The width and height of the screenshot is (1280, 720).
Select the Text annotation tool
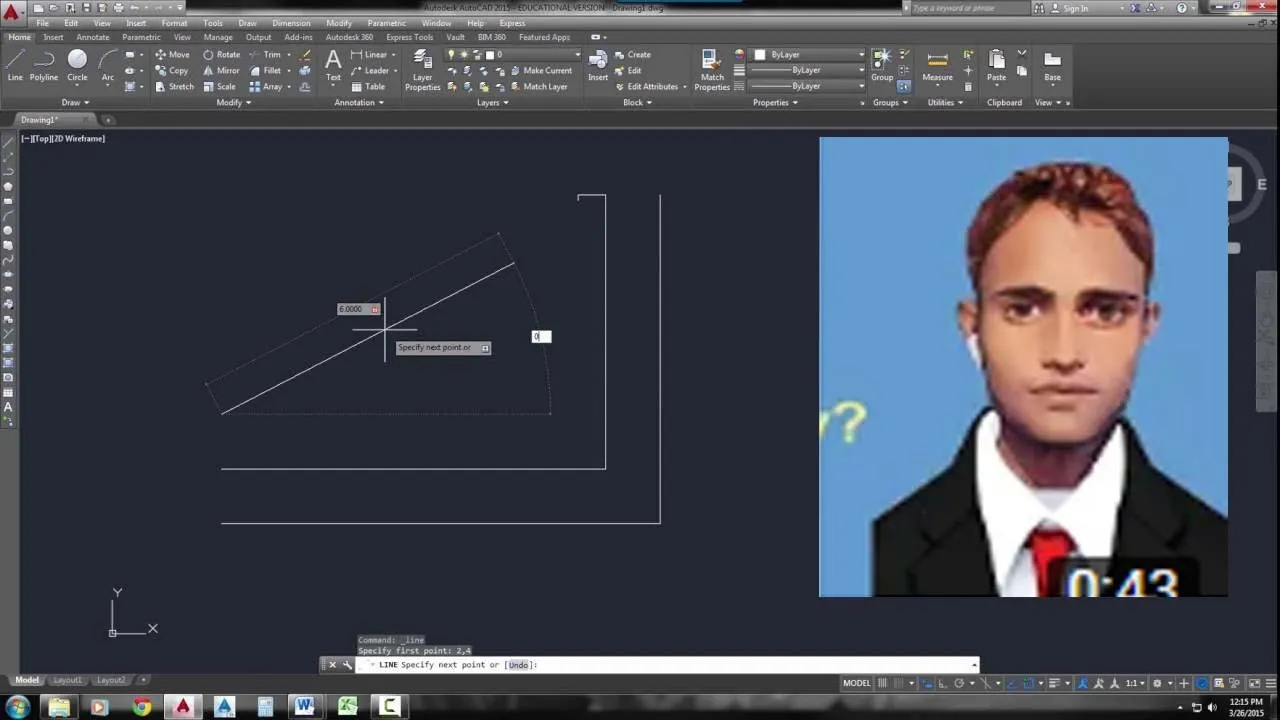333,65
